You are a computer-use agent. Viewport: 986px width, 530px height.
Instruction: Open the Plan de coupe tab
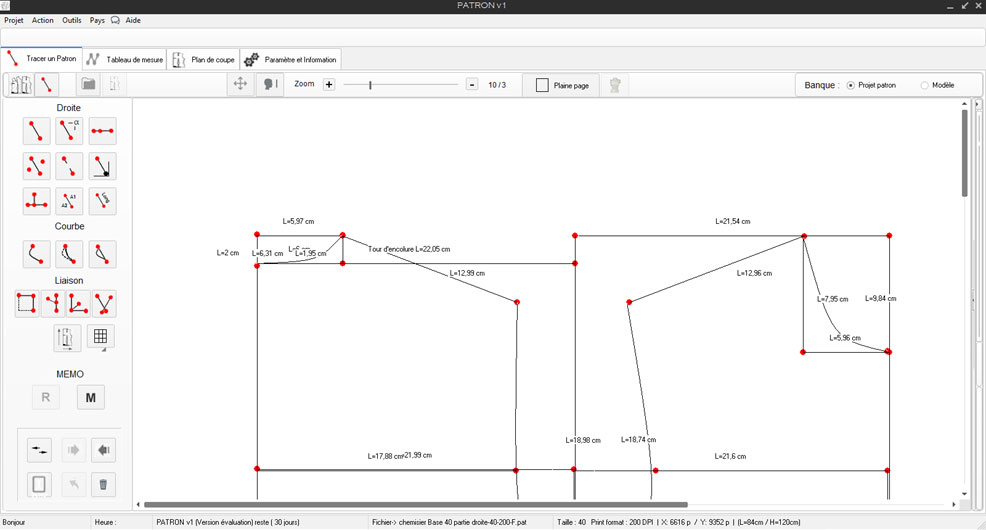click(x=204, y=59)
